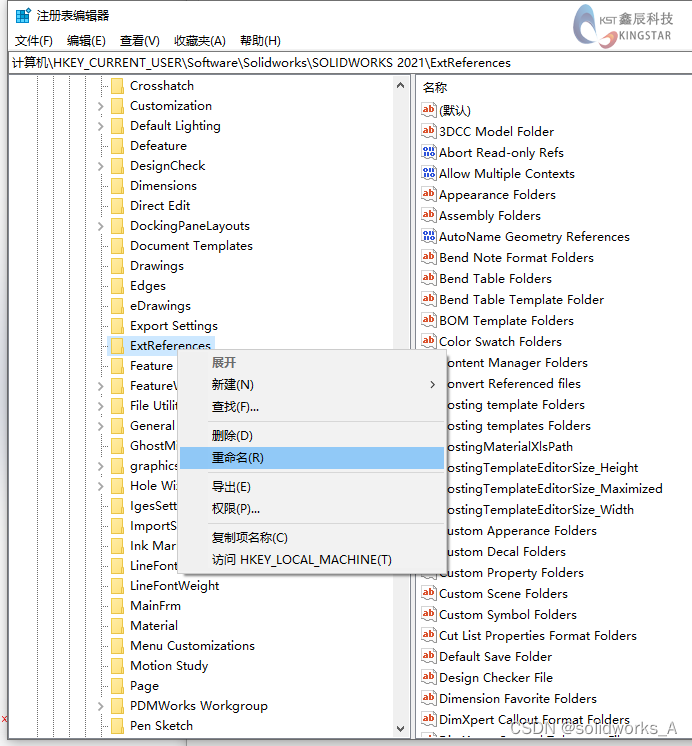Click the Registry Editor app icon in title bar
Viewport: 692px width, 746px height.
point(23,16)
